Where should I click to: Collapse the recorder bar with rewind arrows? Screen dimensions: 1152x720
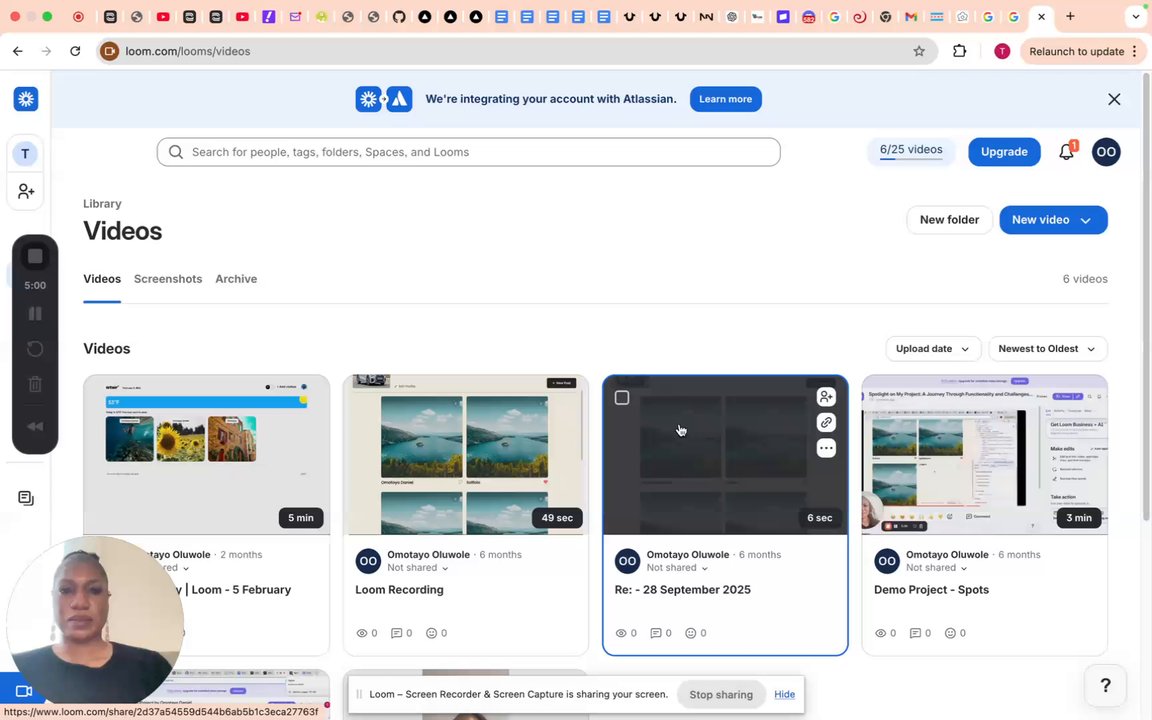(x=35, y=427)
